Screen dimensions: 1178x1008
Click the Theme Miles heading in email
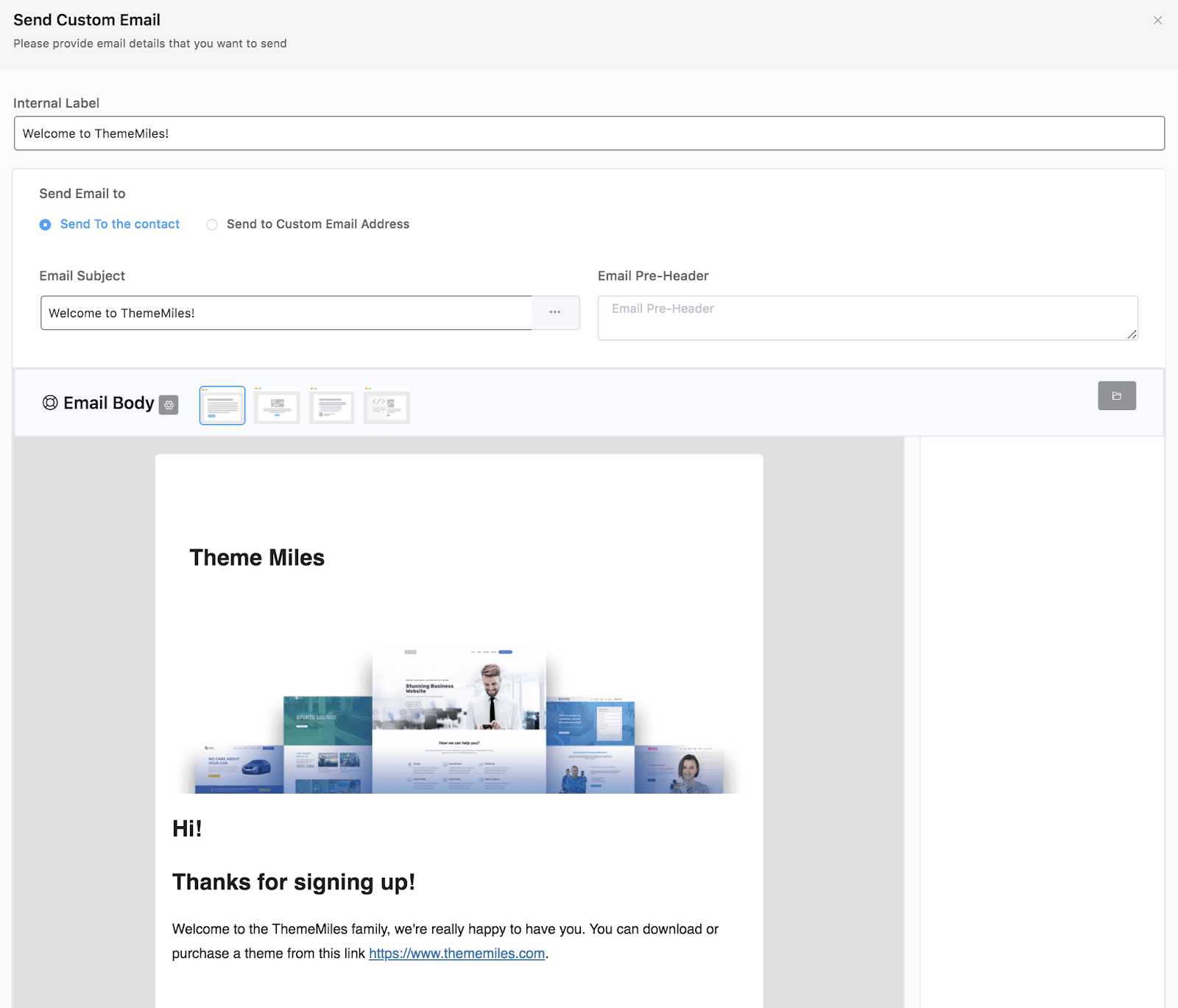click(257, 557)
